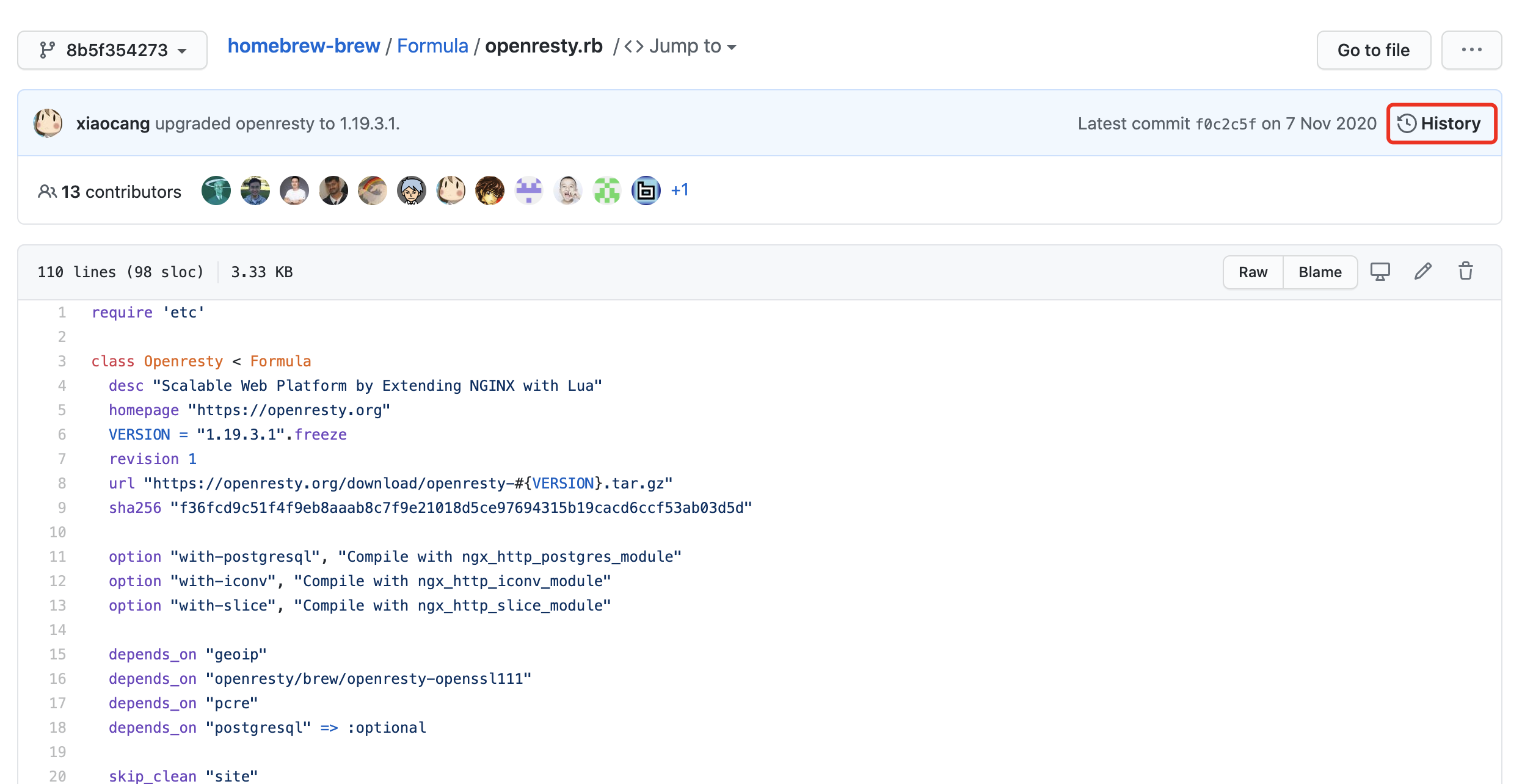Click the "geoip" dependency text
Screen dimensions: 1522x784
pos(236,655)
